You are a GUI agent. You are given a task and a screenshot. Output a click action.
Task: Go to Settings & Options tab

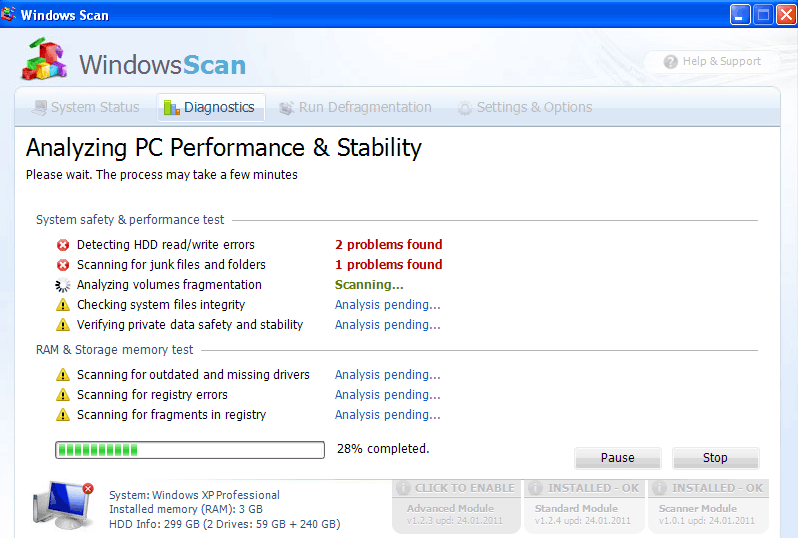524,107
